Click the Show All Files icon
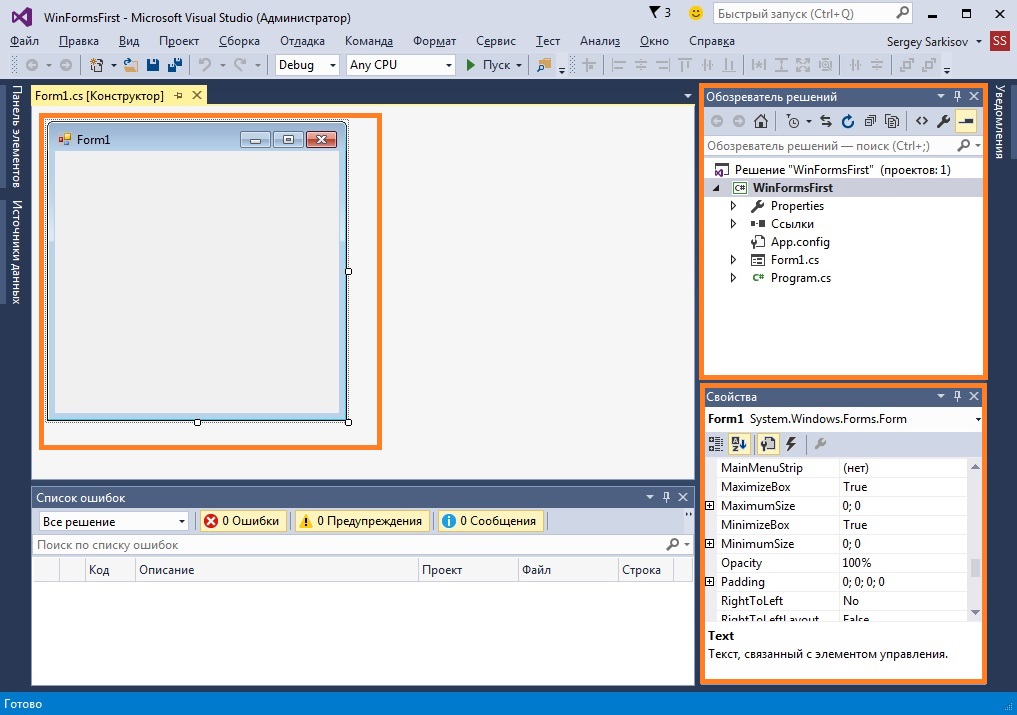1017x715 pixels. [892, 121]
